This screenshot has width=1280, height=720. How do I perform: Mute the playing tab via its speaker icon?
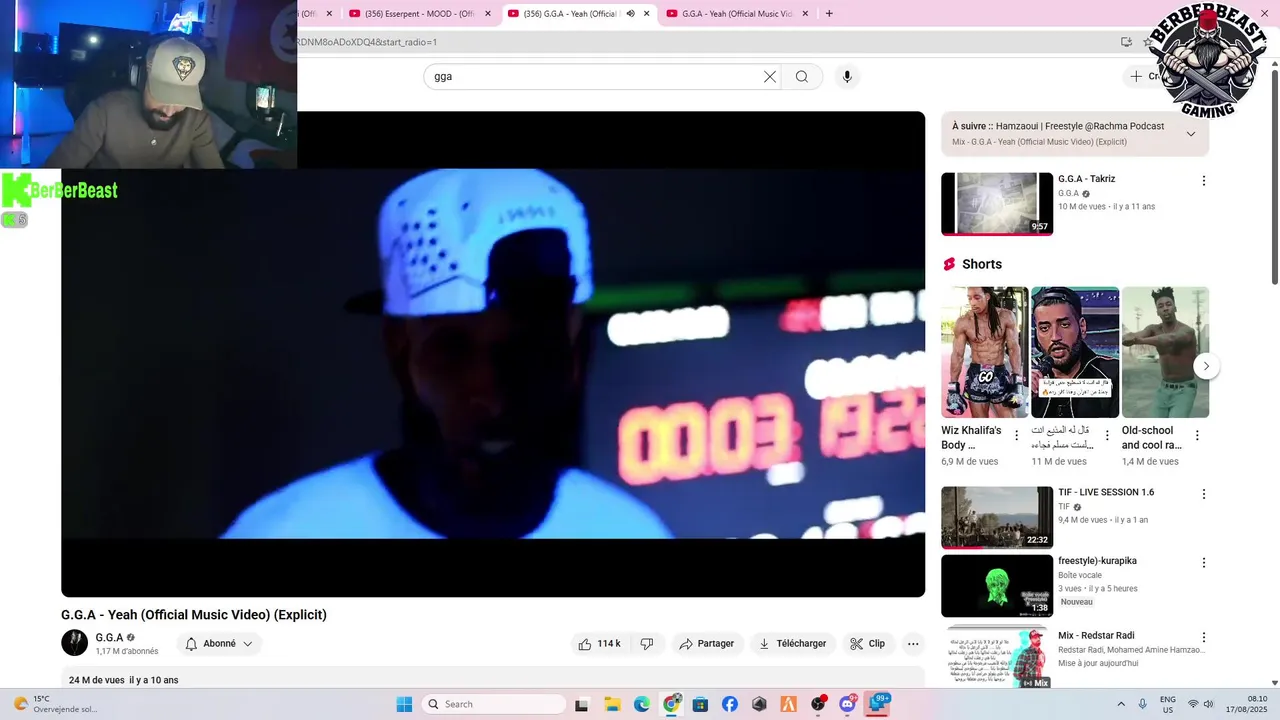point(630,14)
